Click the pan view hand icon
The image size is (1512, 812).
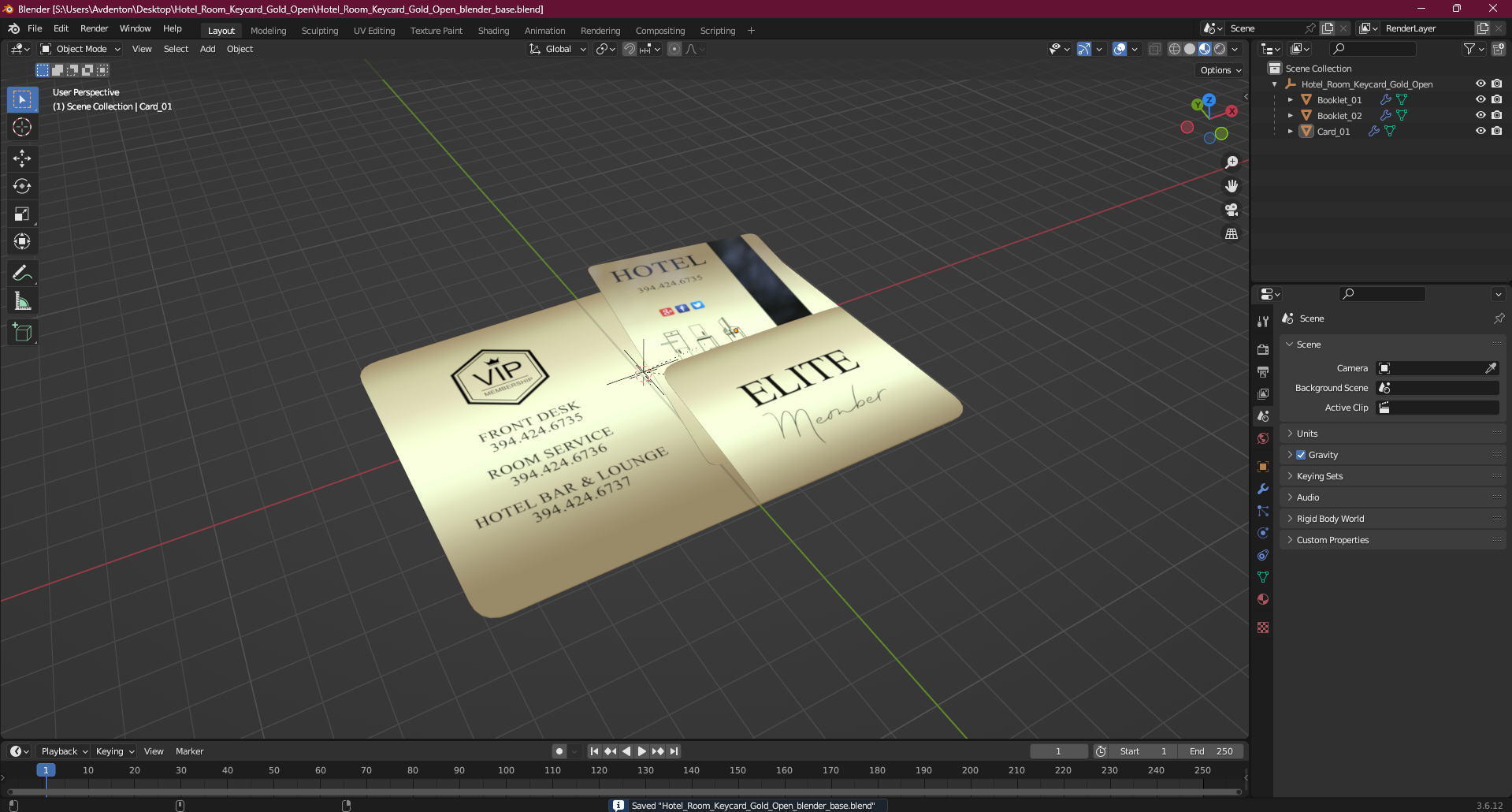click(1232, 186)
